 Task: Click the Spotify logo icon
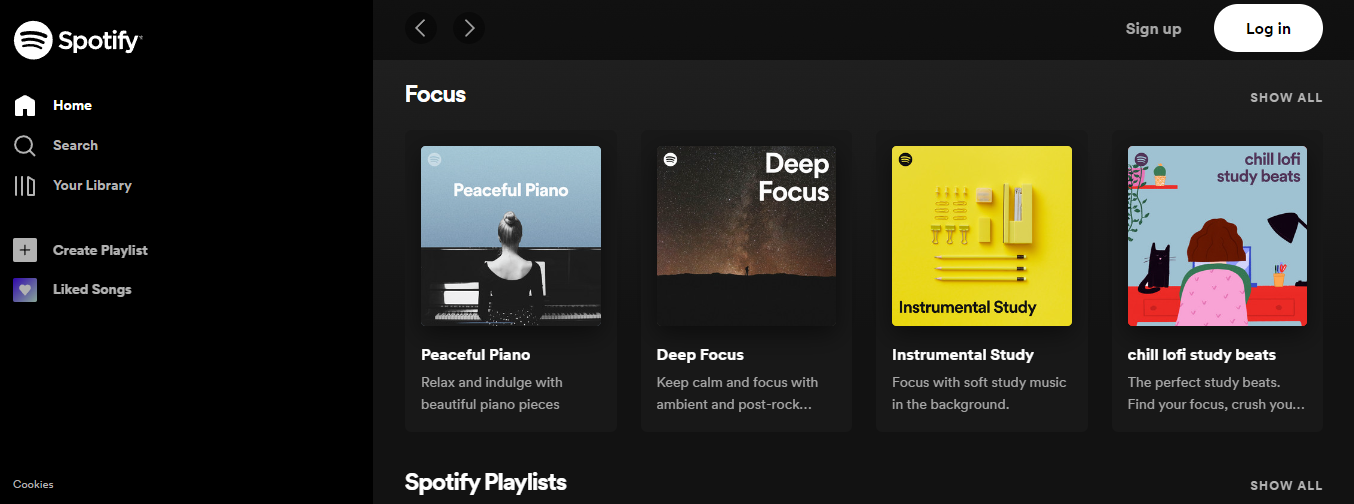[33, 40]
